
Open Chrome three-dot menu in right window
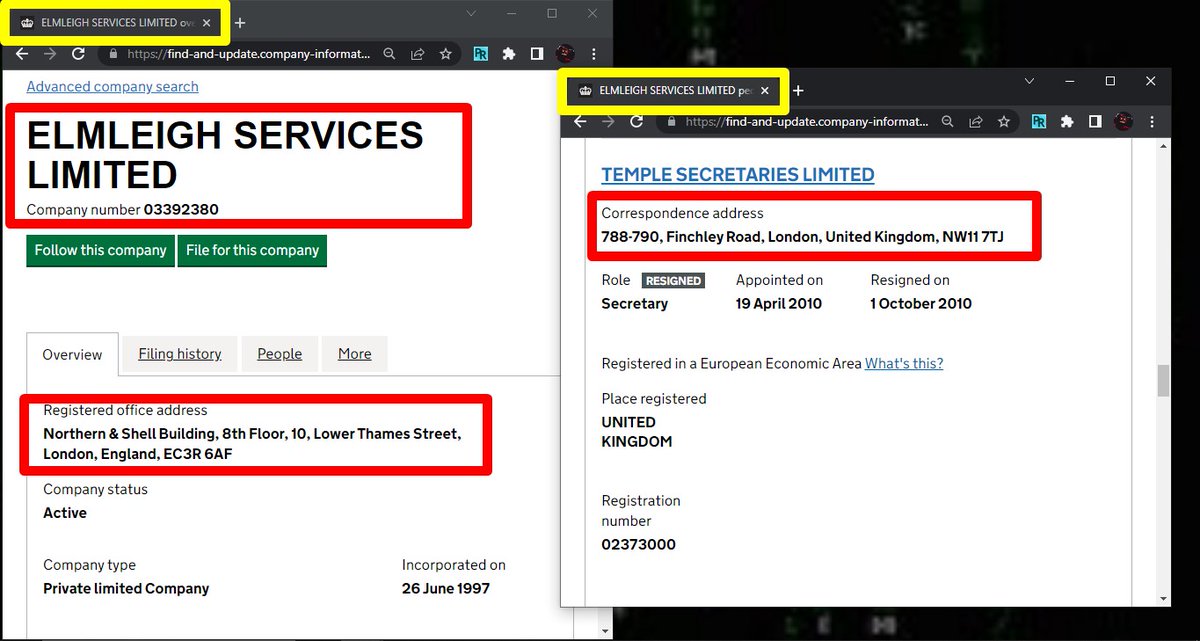click(1152, 122)
